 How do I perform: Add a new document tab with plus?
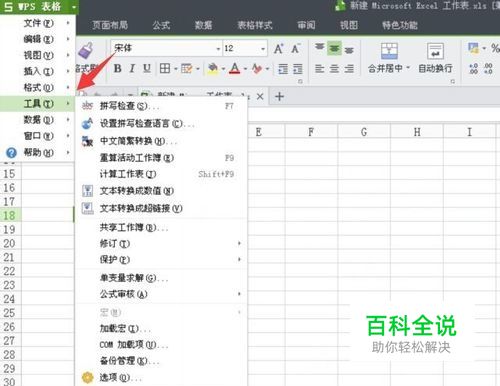point(279,97)
